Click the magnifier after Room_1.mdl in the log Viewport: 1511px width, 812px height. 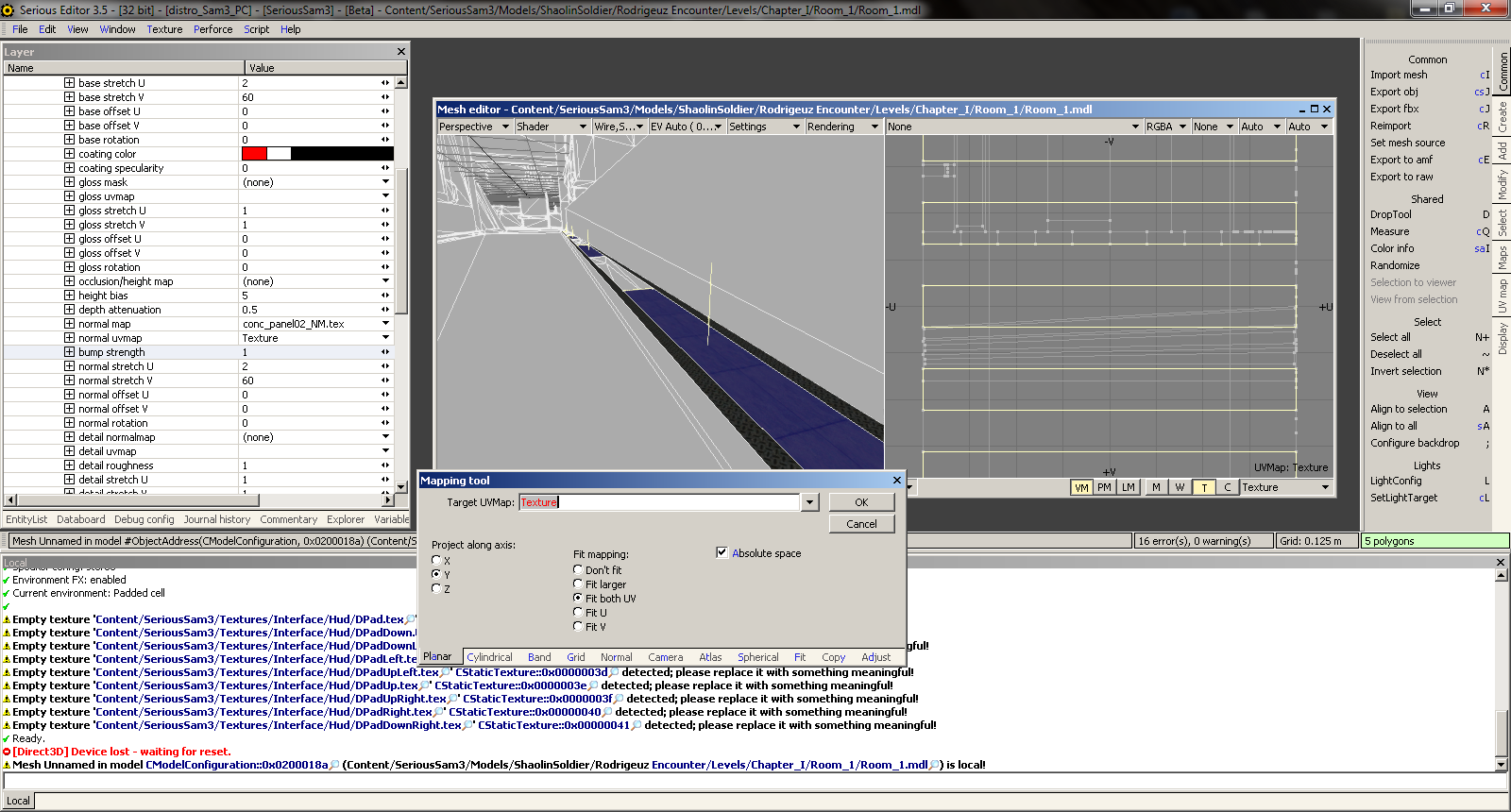tap(935, 765)
